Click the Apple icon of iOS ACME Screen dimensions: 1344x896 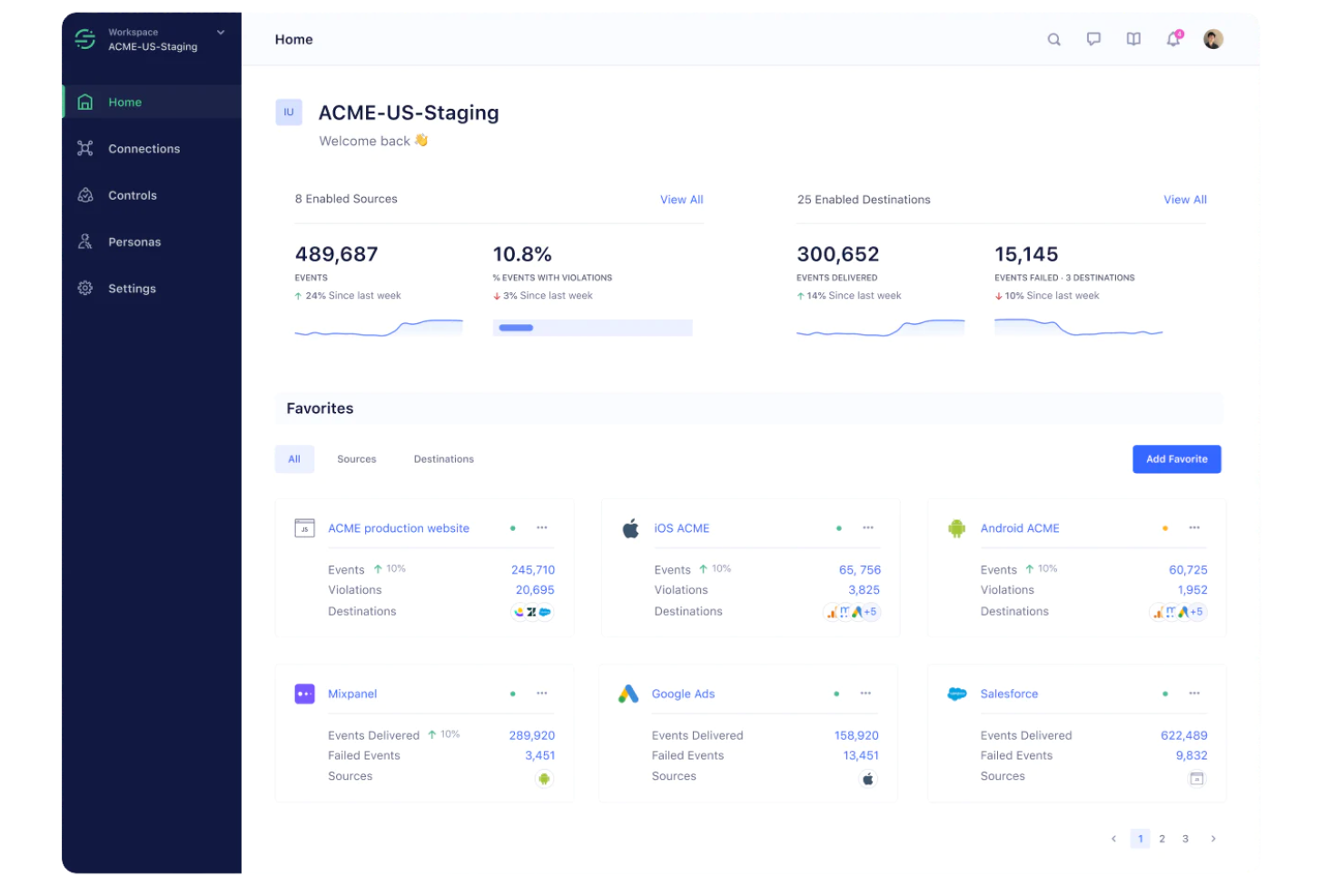click(630, 528)
